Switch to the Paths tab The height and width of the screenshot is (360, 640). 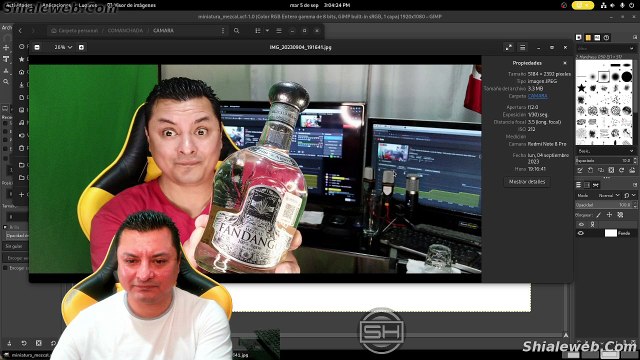596,185
